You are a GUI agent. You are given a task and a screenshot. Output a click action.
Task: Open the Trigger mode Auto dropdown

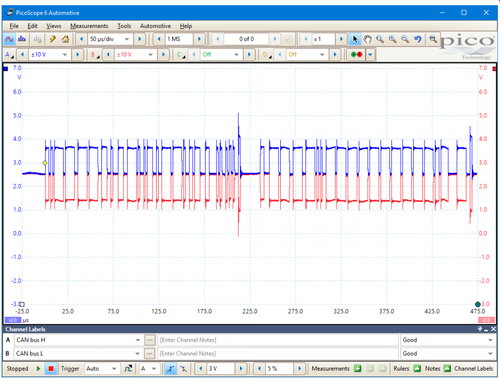tap(101, 369)
